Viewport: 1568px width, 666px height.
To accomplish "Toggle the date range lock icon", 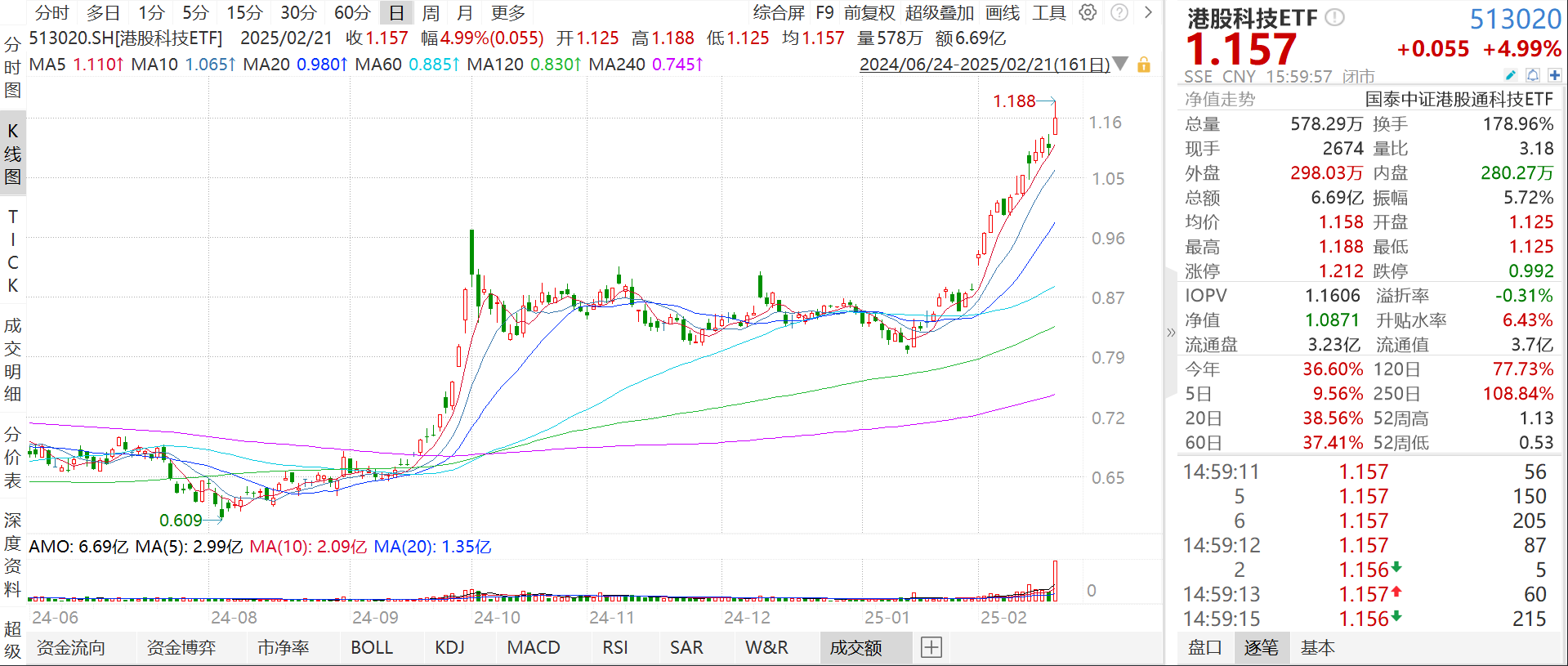I will click(1144, 65).
